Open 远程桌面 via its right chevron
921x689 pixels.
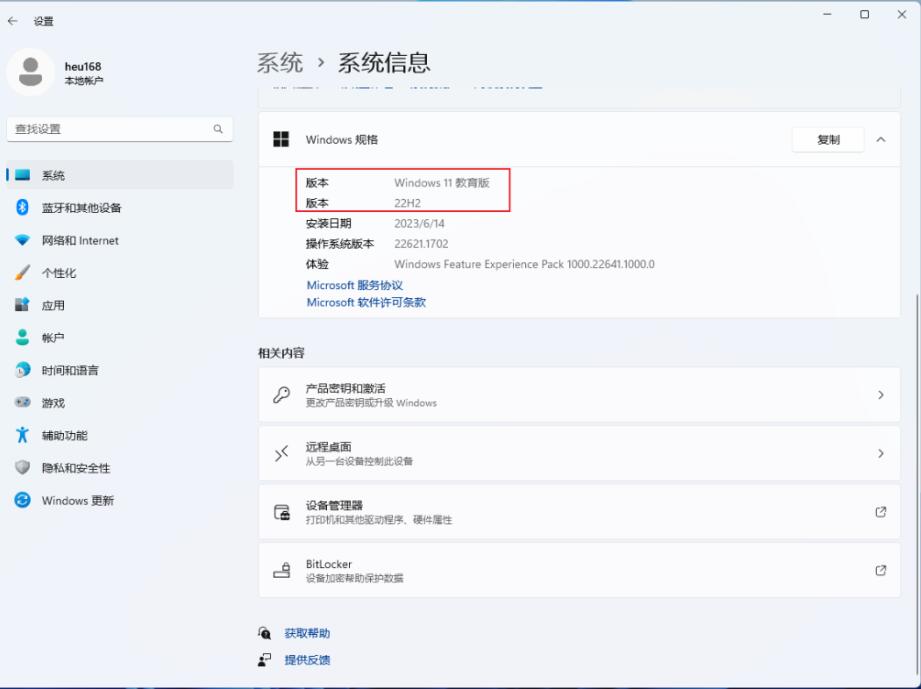coord(880,453)
